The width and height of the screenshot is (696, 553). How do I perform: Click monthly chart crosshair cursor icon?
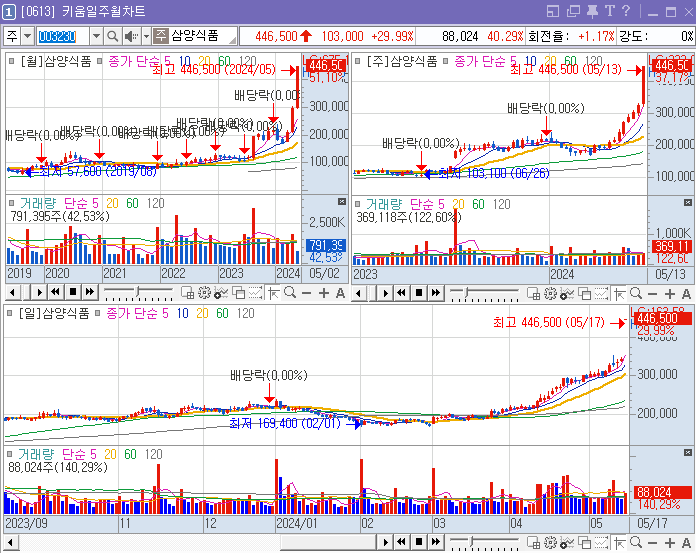(x=274, y=293)
